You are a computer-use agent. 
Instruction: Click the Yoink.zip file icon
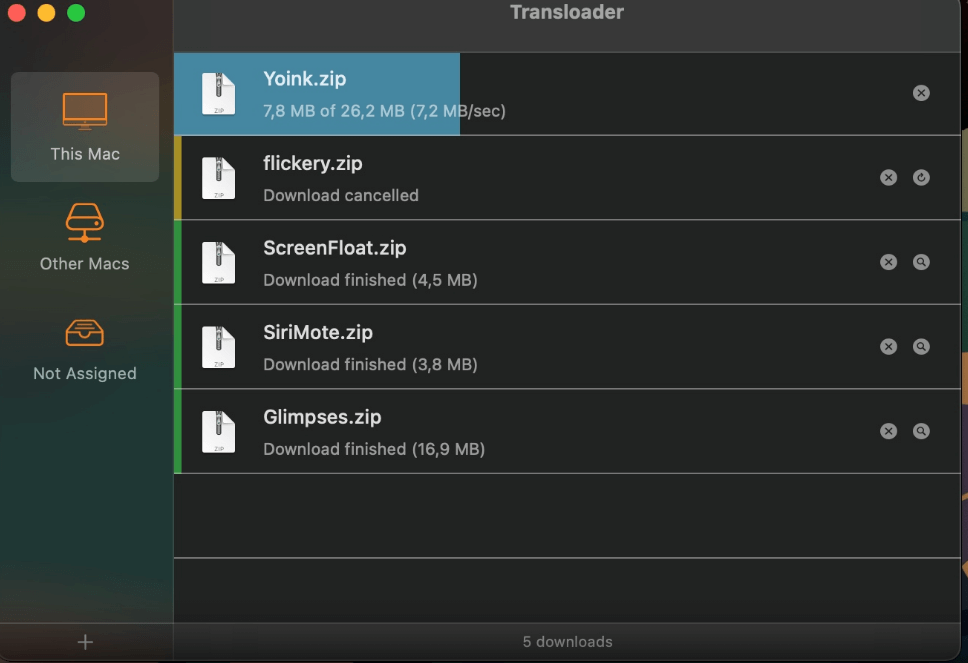click(x=219, y=94)
